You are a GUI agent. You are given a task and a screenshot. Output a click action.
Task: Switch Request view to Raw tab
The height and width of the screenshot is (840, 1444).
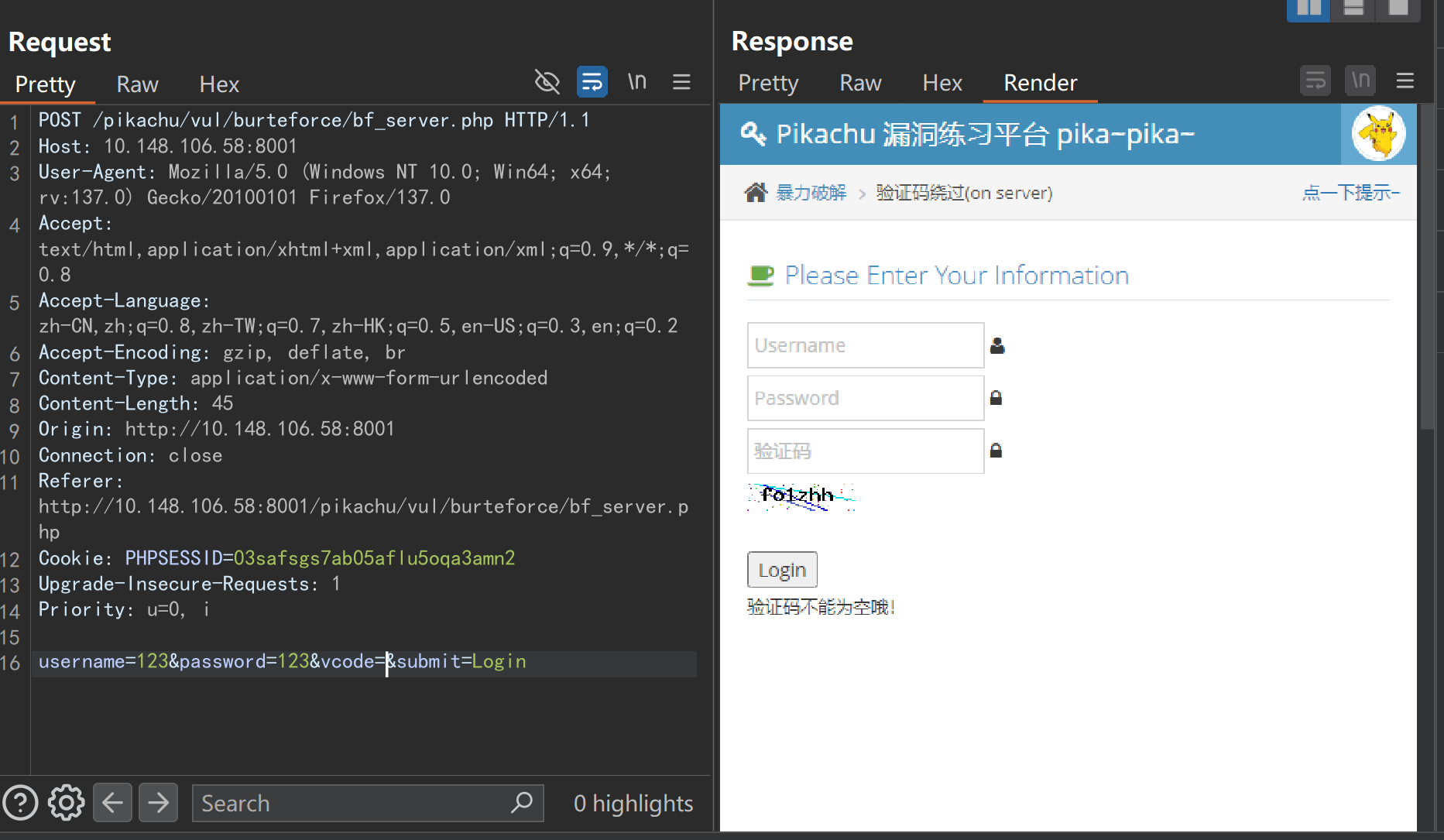tap(137, 84)
